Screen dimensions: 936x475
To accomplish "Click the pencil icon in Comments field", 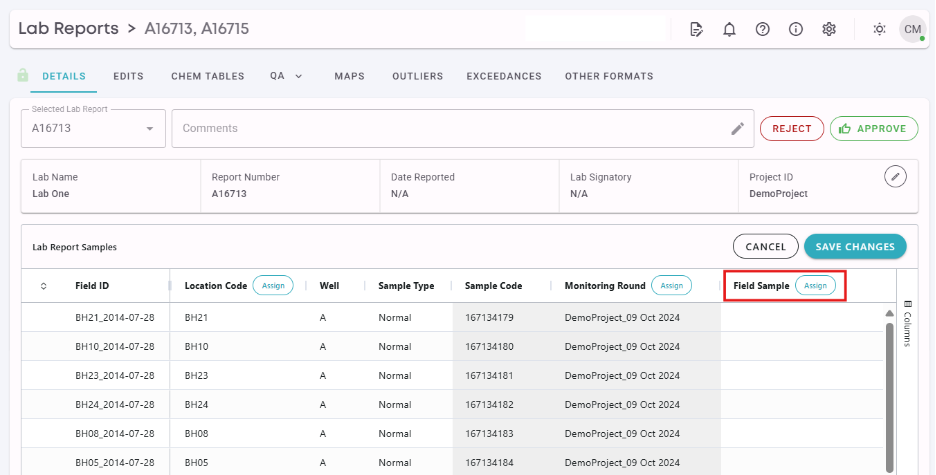I will pos(737,128).
